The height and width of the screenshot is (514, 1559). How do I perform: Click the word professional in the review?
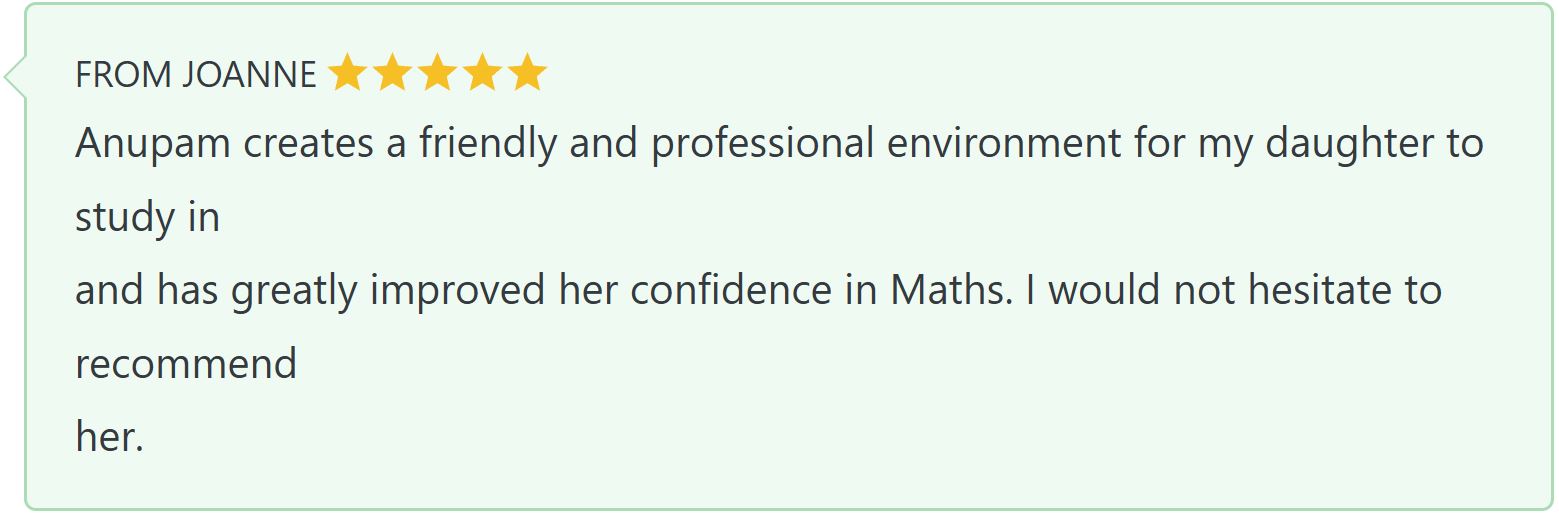pos(762,145)
